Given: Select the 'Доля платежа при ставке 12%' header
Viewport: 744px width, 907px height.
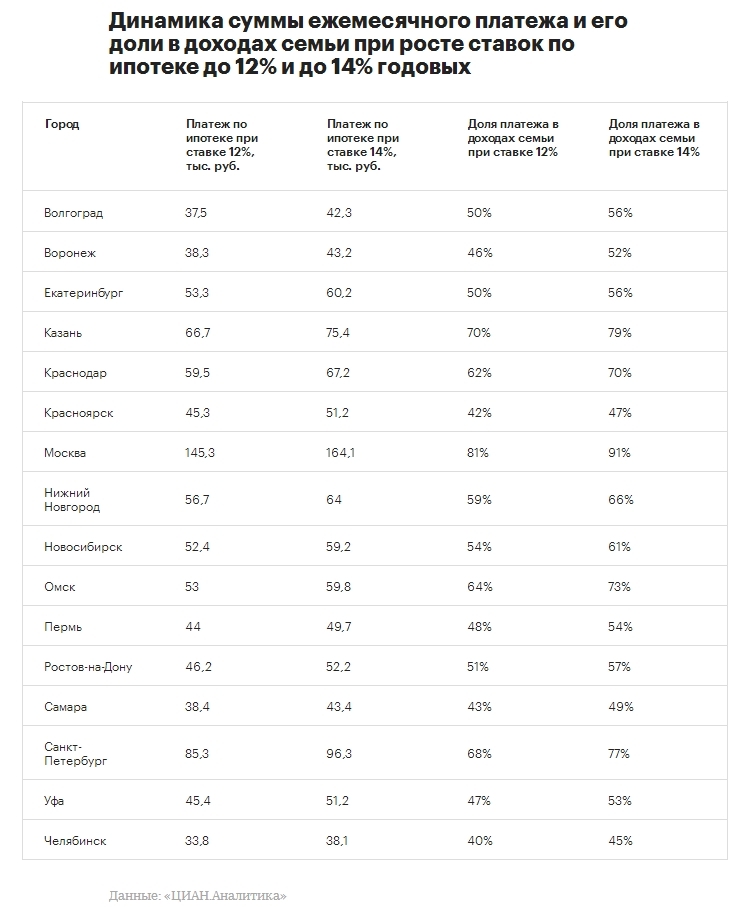Looking at the screenshot, I should click(x=513, y=138).
